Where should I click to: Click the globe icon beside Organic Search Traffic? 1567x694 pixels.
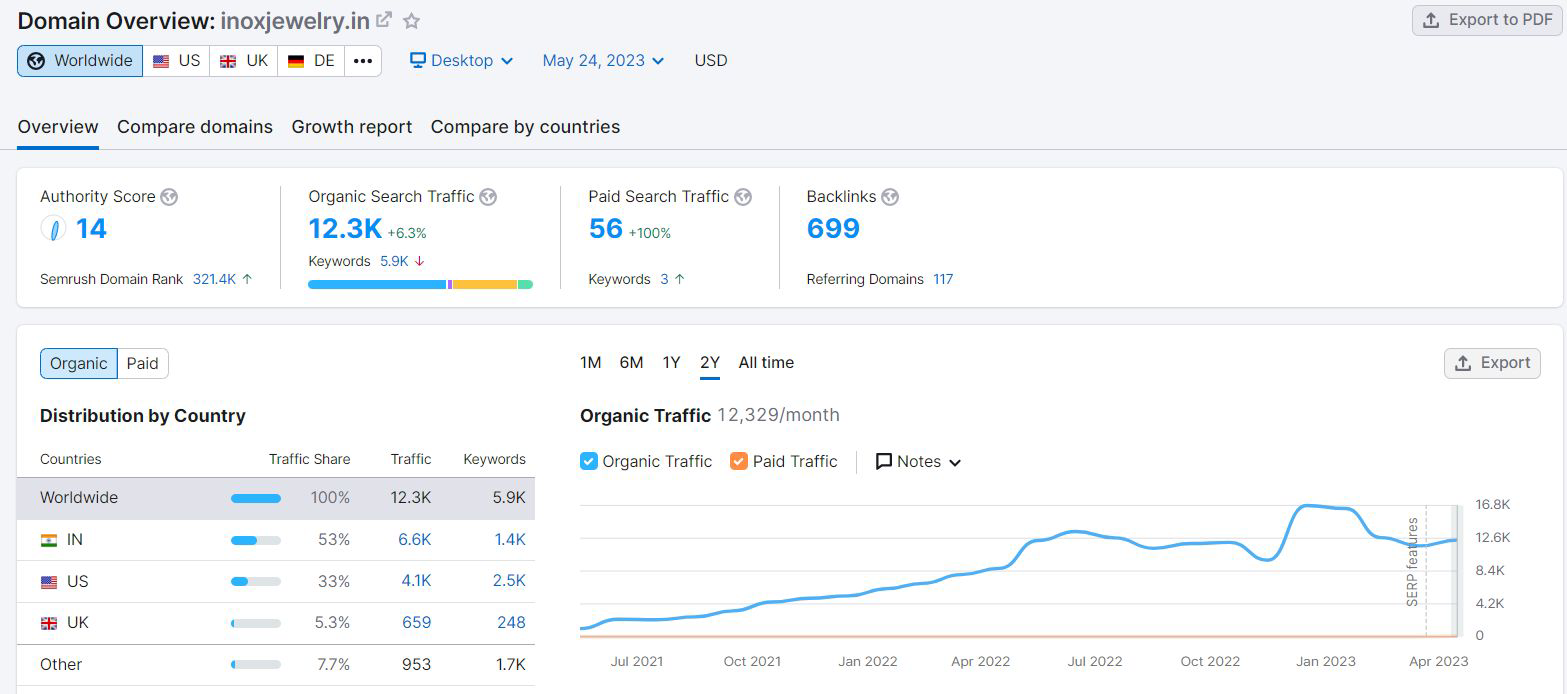(x=488, y=197)
